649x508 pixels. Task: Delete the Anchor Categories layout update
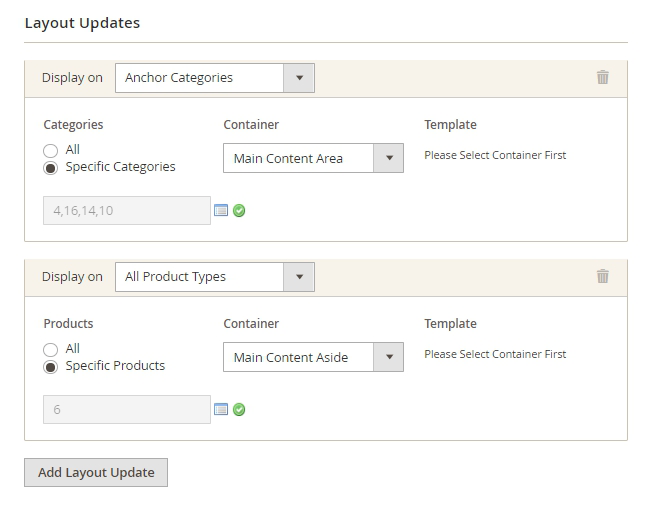603,77
